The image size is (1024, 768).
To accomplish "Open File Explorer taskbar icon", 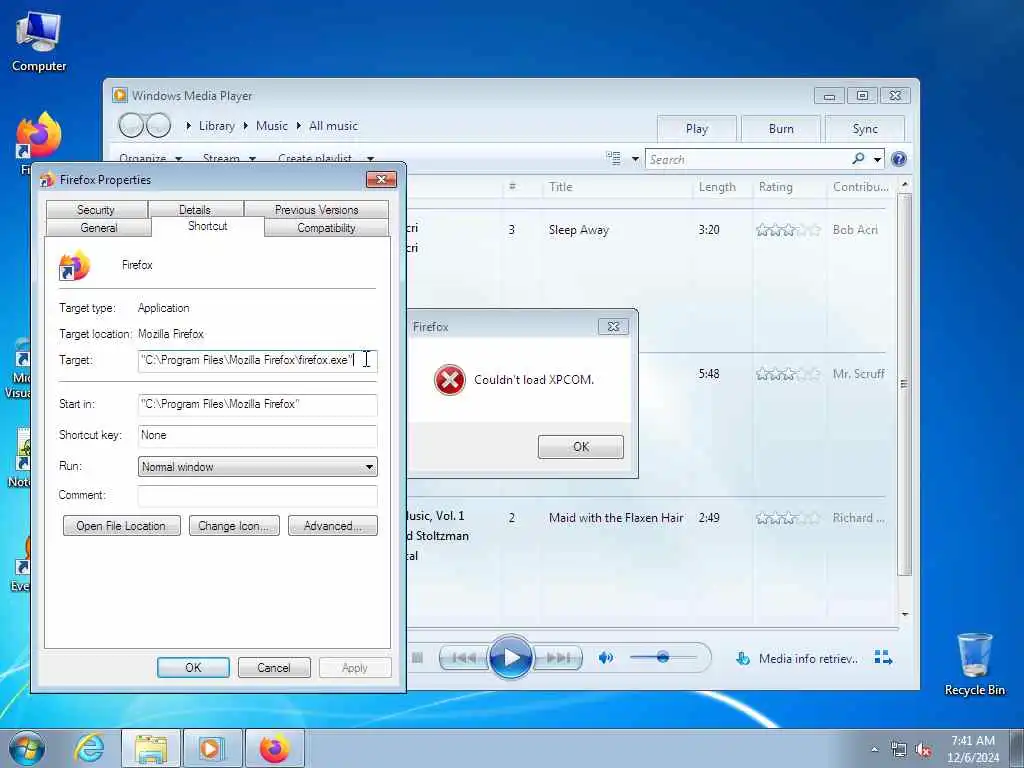I will [x=151, y=748].
